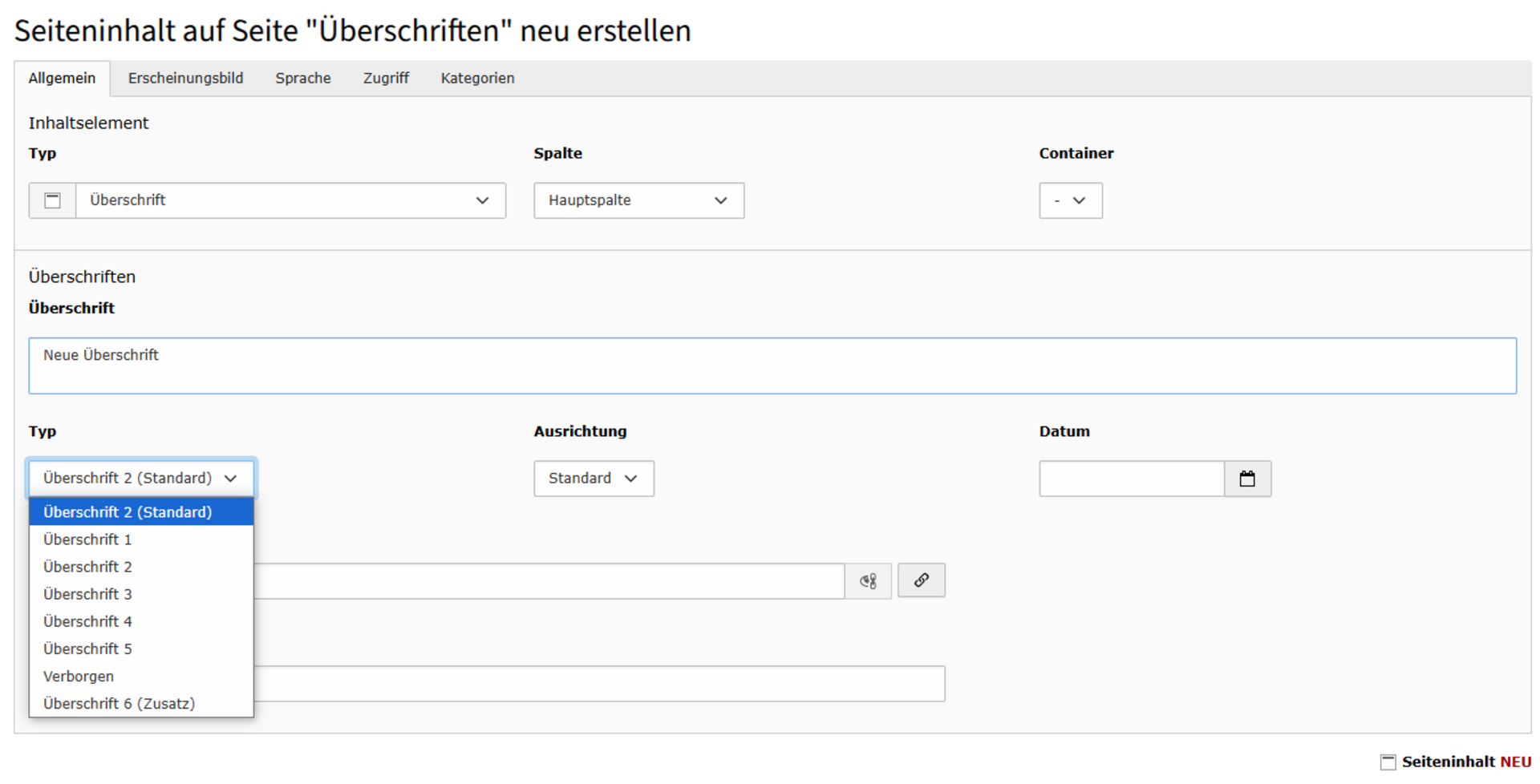Image resolution: width=1540 pixels, height=784 pixels.
Task: Collapse the Überschrift 2 (Standard) select box
Action: 141,479
